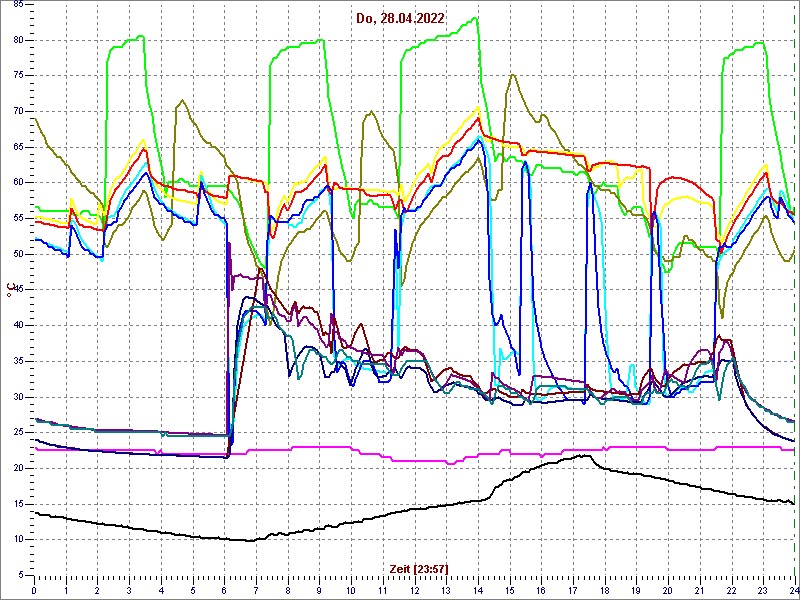Click hour 8 on the time axis
This screenshot has height=600, width=800.
pos(288,590)
